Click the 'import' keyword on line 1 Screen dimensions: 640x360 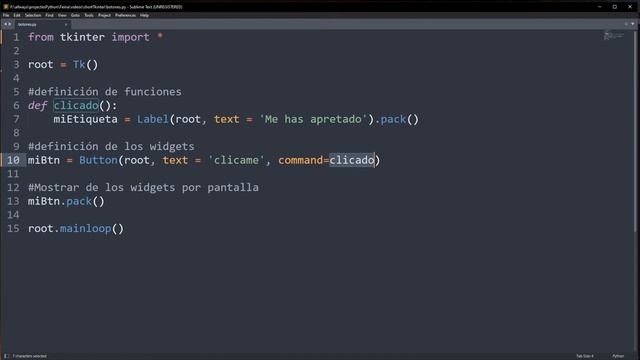click(x=131, y=37)
